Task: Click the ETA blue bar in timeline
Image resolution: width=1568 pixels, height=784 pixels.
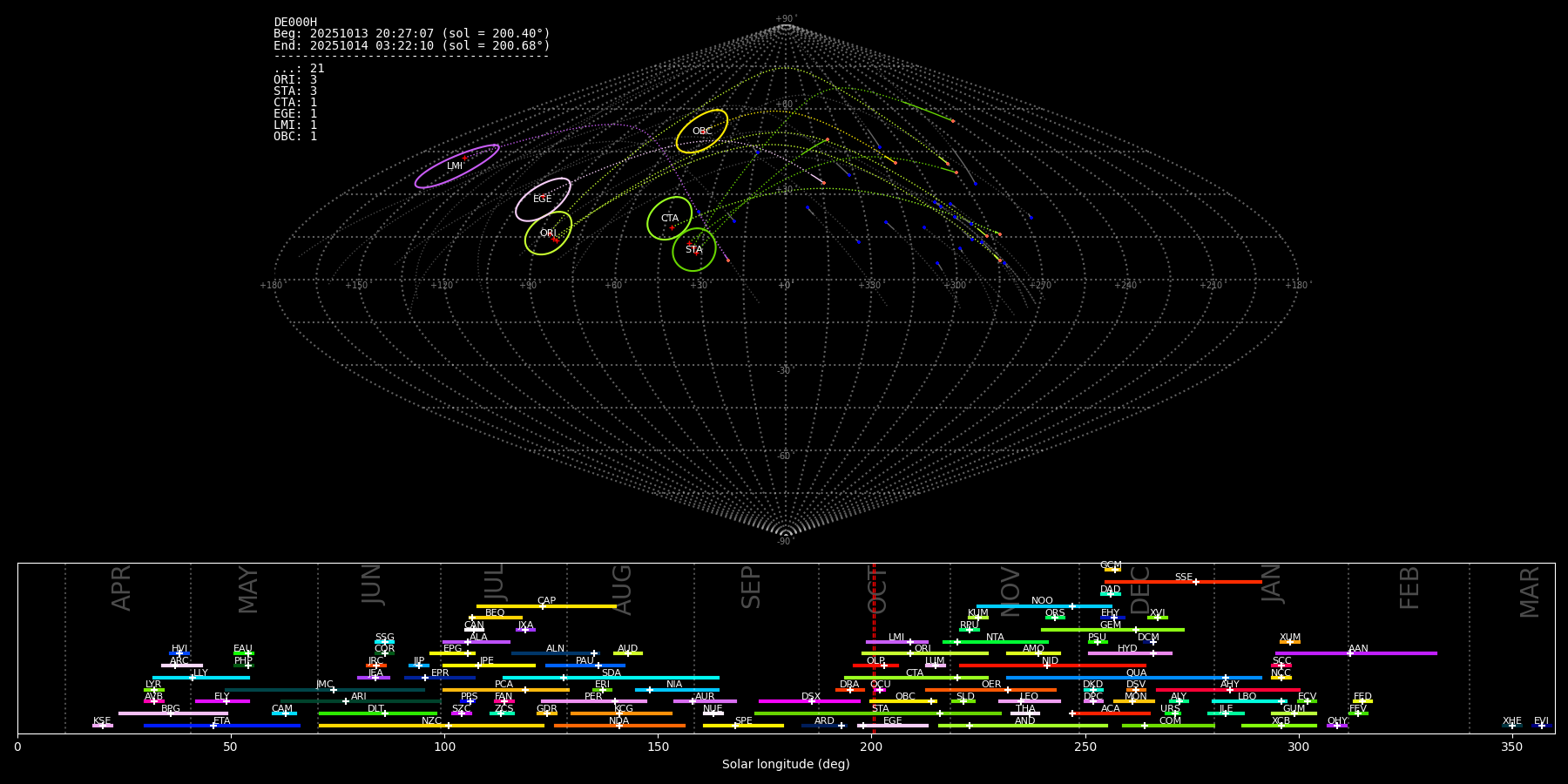Action: point(222,726)
